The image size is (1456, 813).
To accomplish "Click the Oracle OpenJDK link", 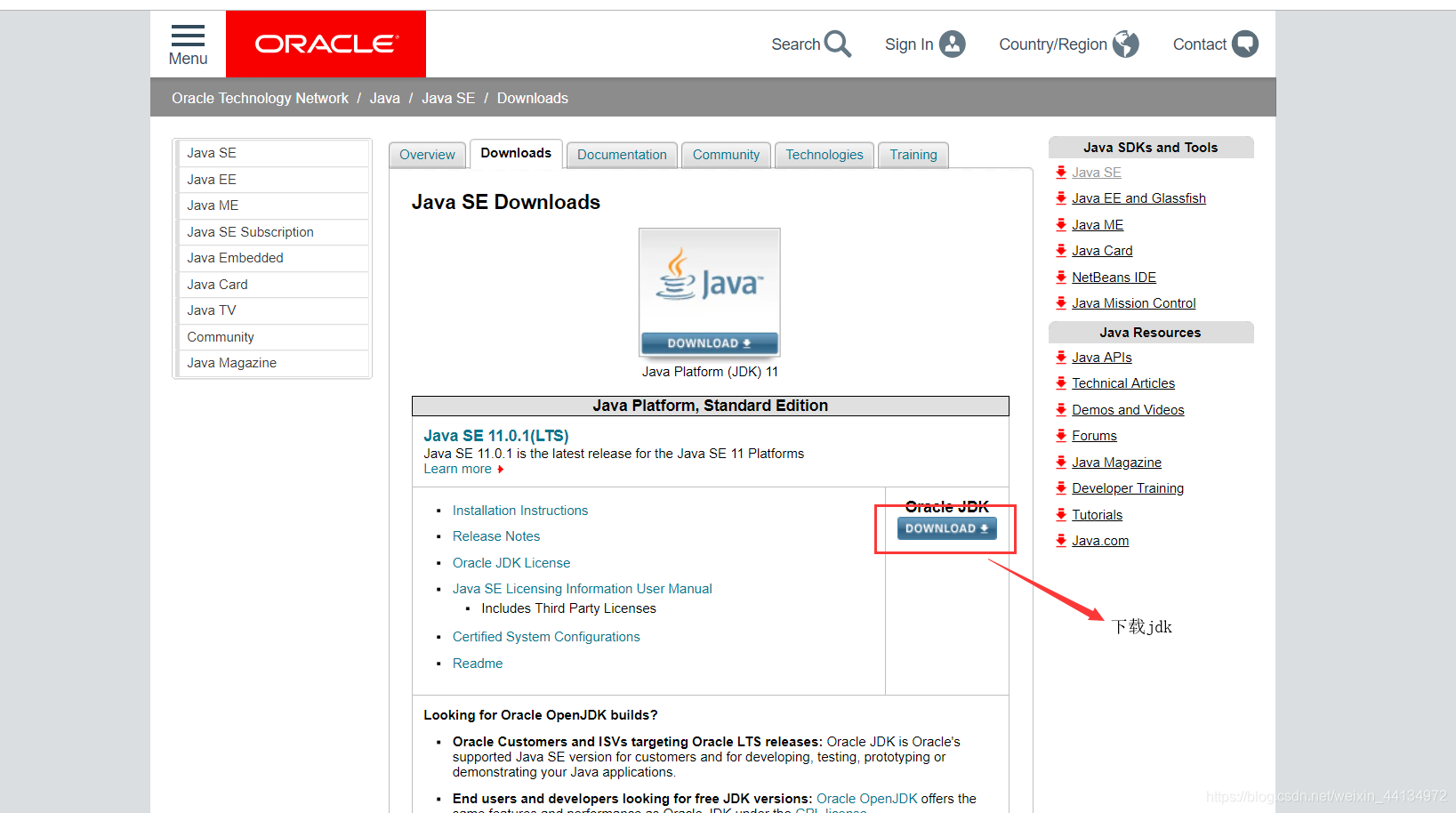I will [866, 799].
